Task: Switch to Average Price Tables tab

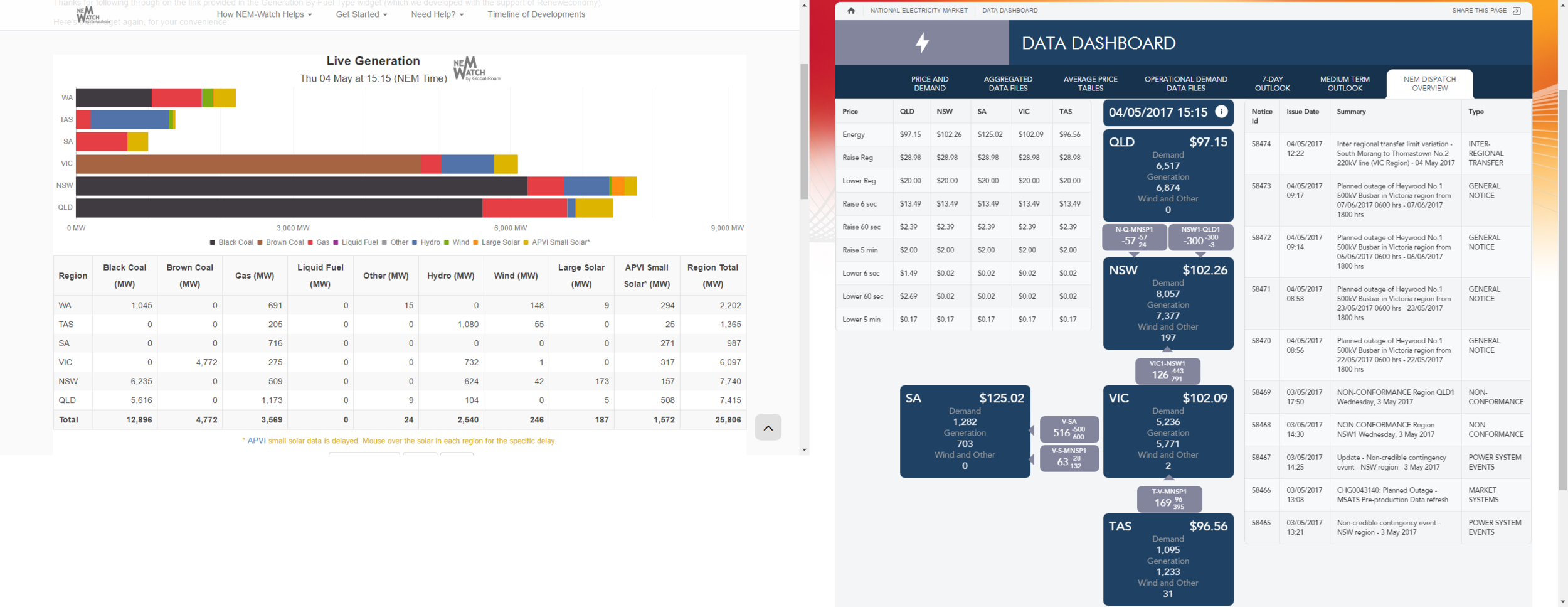Action: click(1090, 83)
